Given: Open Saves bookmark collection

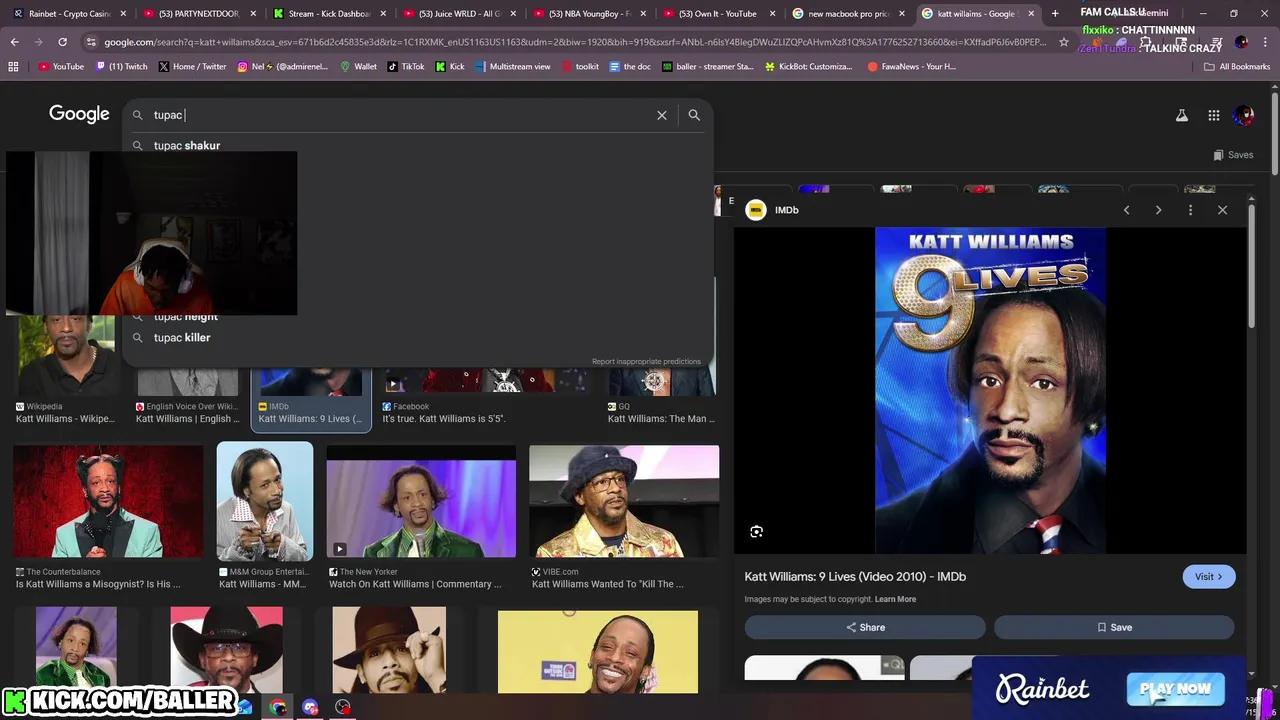Looking at the screenshot, I should pyautogui.click(x=1233, y=155).
